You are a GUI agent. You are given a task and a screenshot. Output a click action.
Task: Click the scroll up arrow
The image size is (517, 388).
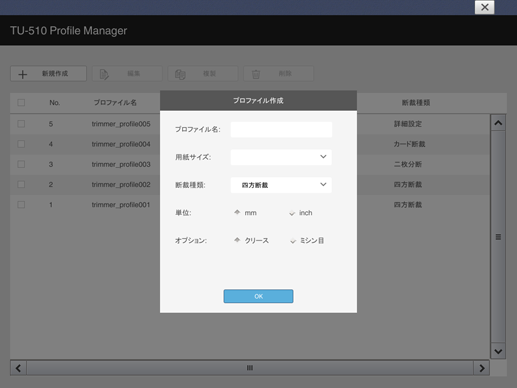pos(498,123)
